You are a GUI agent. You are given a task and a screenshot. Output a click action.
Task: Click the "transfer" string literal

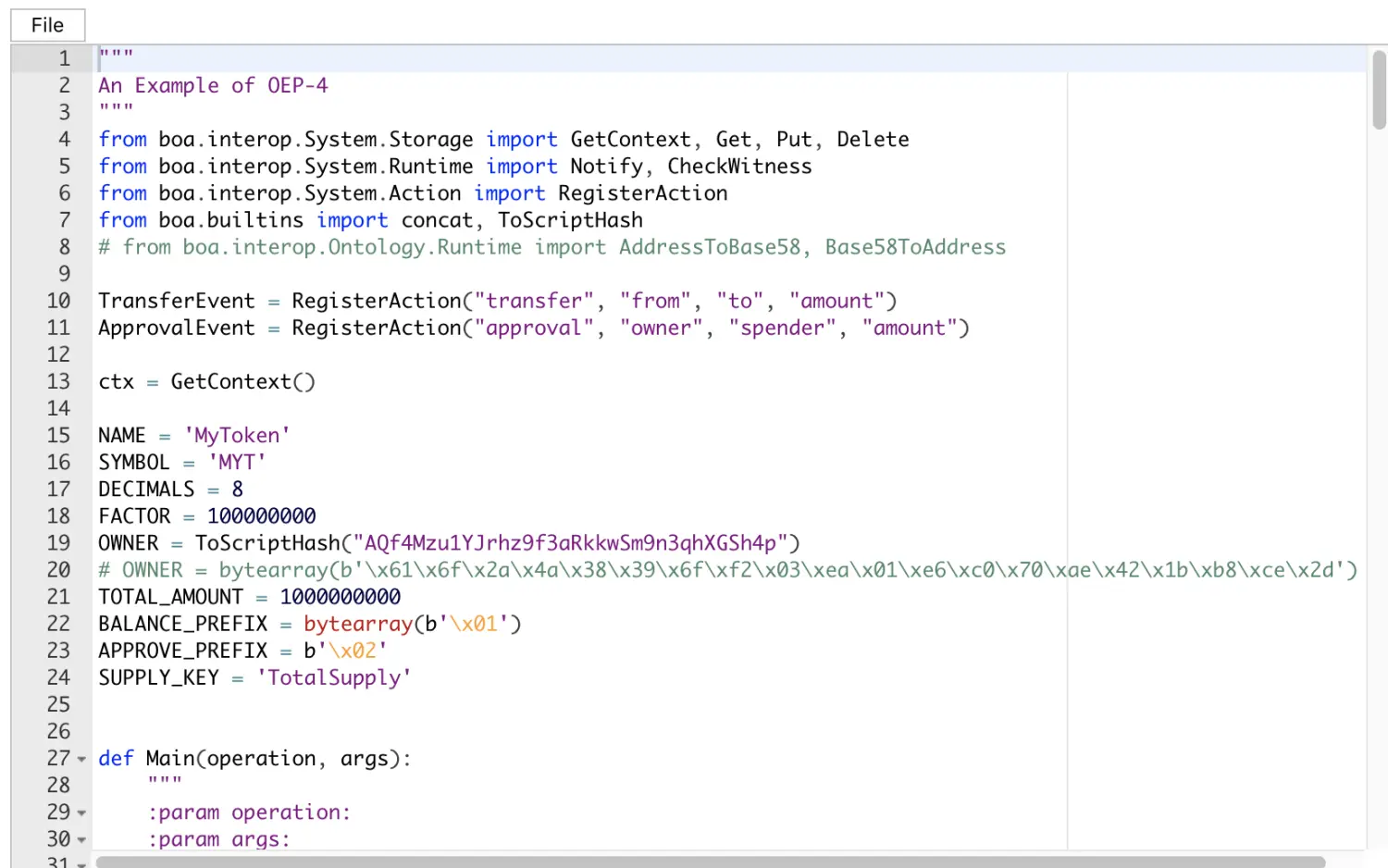pyautogui.click(x=534, y=301)
